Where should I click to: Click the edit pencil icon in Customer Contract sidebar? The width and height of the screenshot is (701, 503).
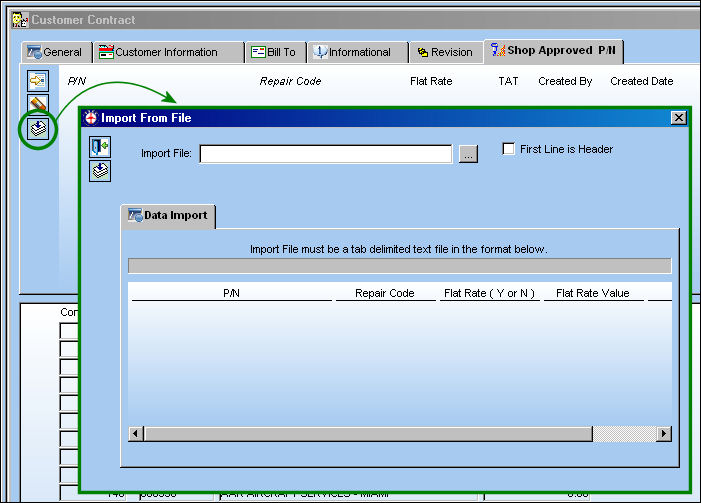pyautogui.click(x=38, y=103)
